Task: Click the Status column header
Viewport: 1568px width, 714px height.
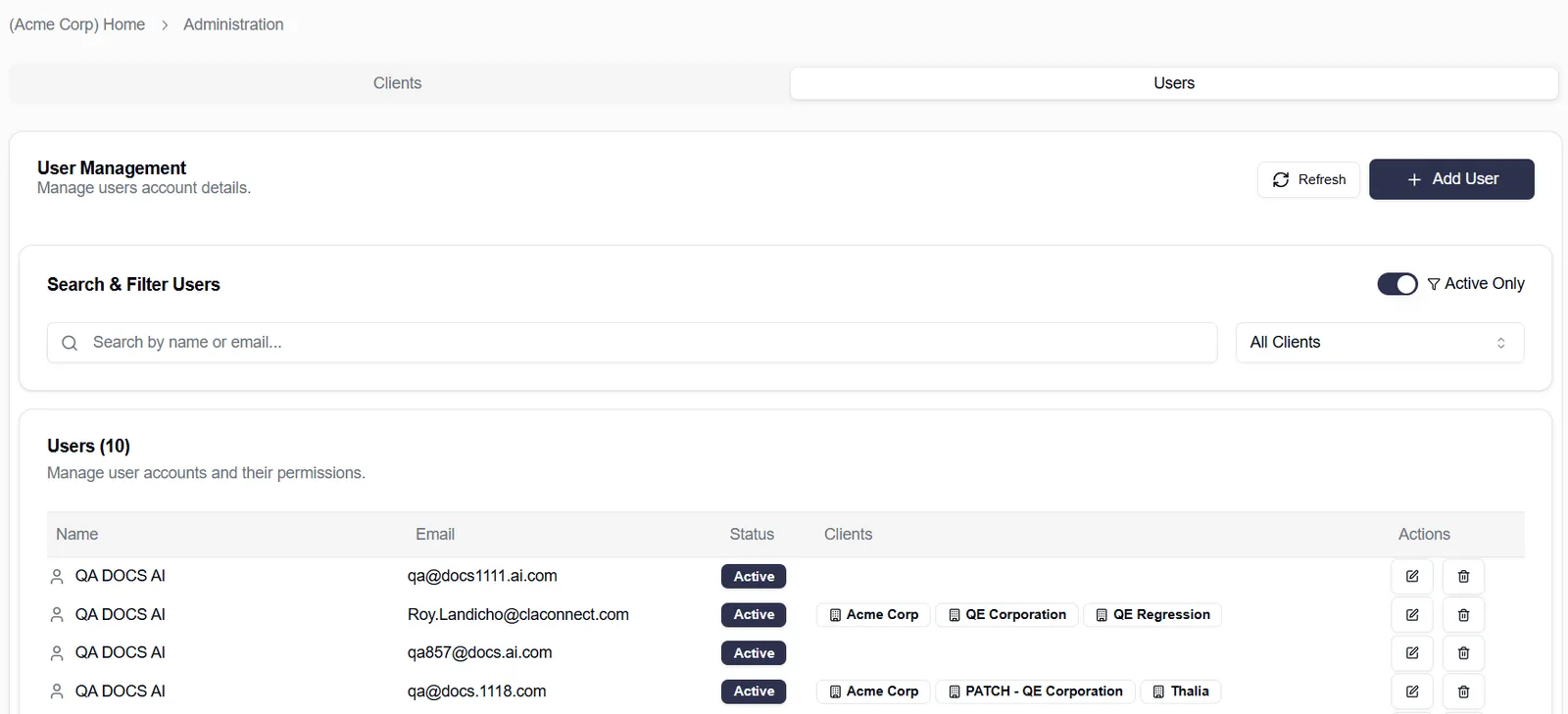Action: click(x=752, y=535)
